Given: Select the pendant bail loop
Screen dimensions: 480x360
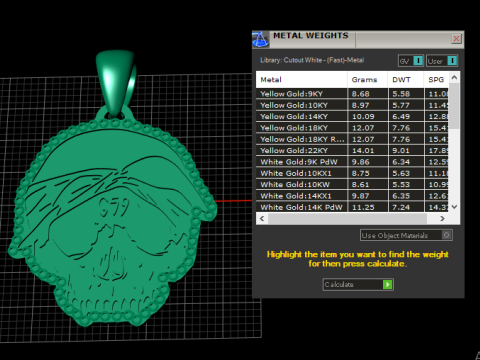Looking at the screenshot, I should (115, 83).
